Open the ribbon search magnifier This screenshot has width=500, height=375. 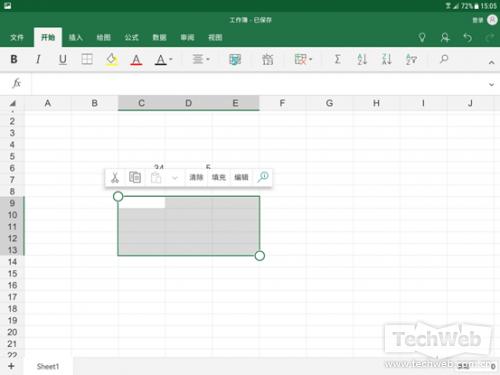444,59
